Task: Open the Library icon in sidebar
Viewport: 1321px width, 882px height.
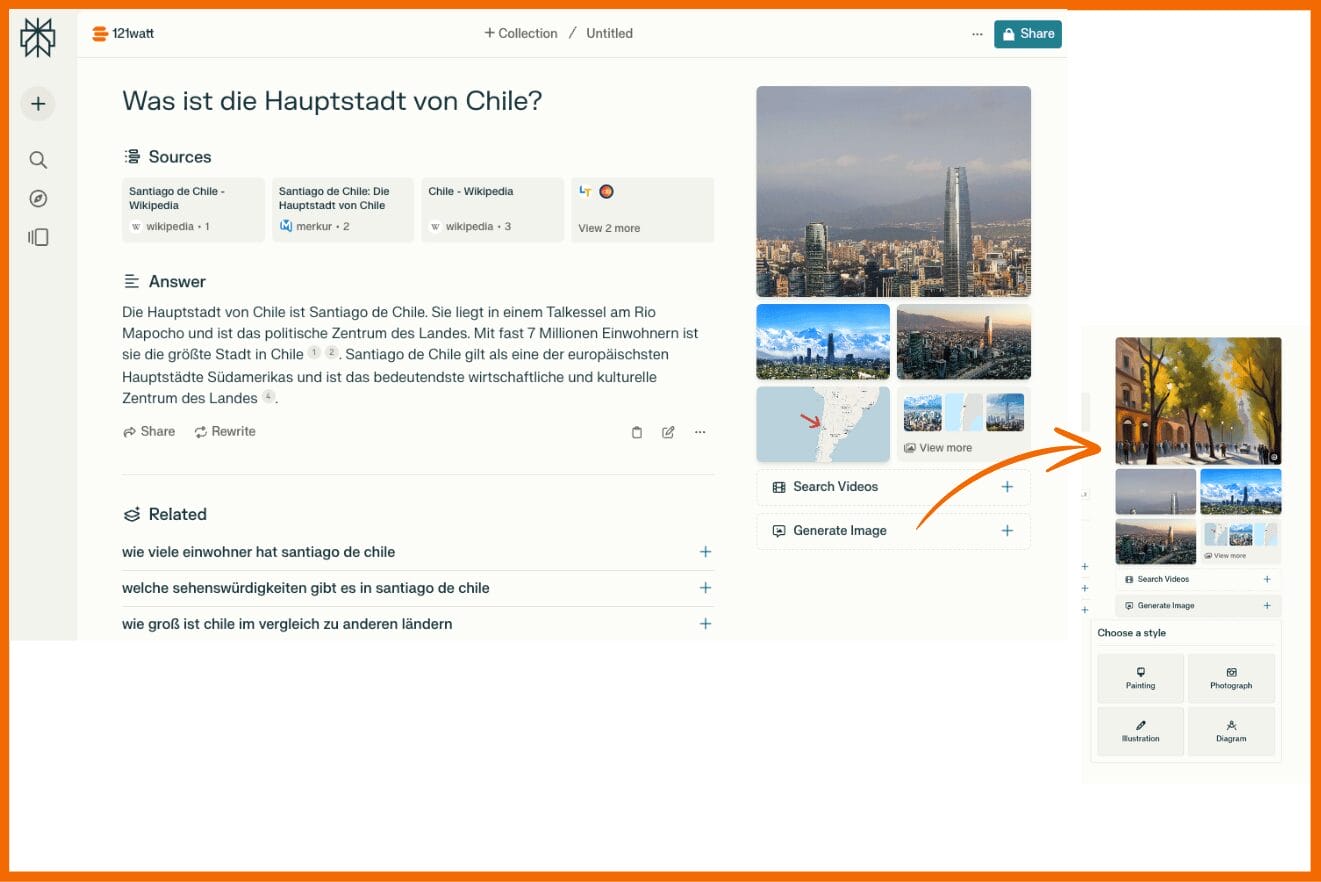Action: [38, 237]
